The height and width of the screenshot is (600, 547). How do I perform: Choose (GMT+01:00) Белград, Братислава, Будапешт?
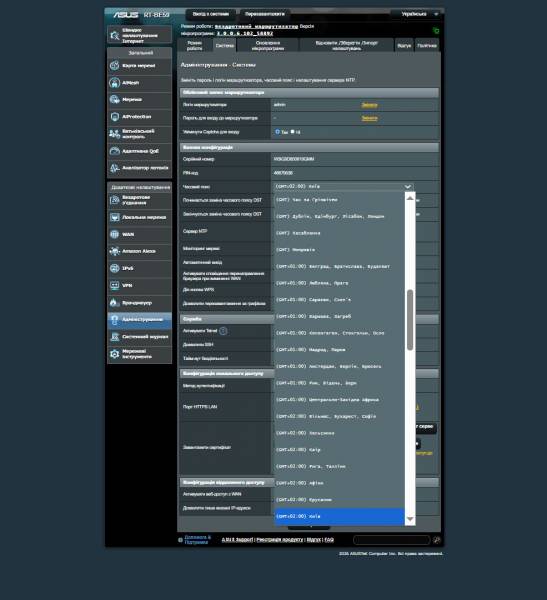click(339, 266)
